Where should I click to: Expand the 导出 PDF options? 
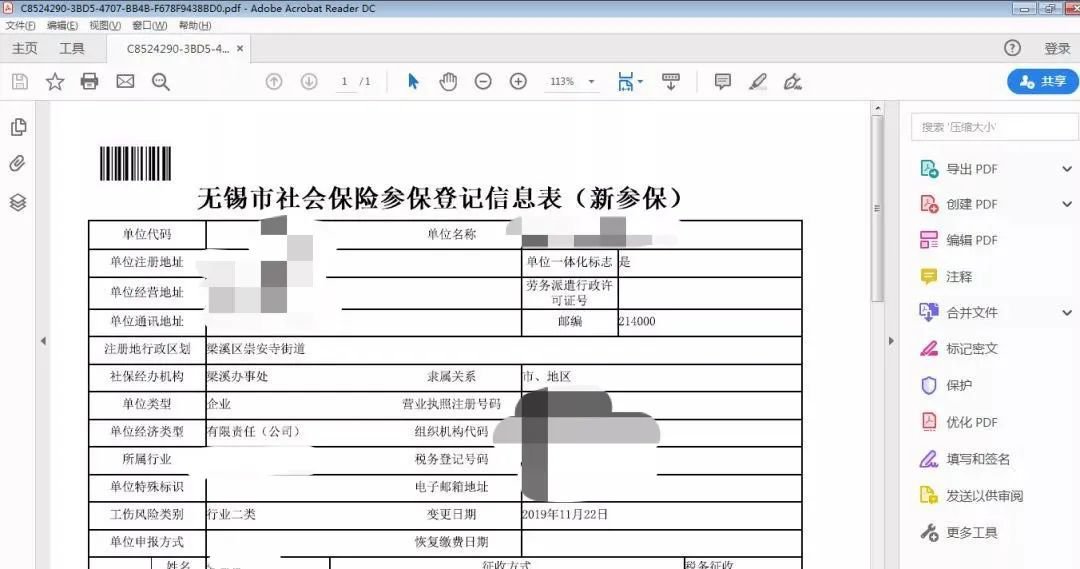[1066, 169]
